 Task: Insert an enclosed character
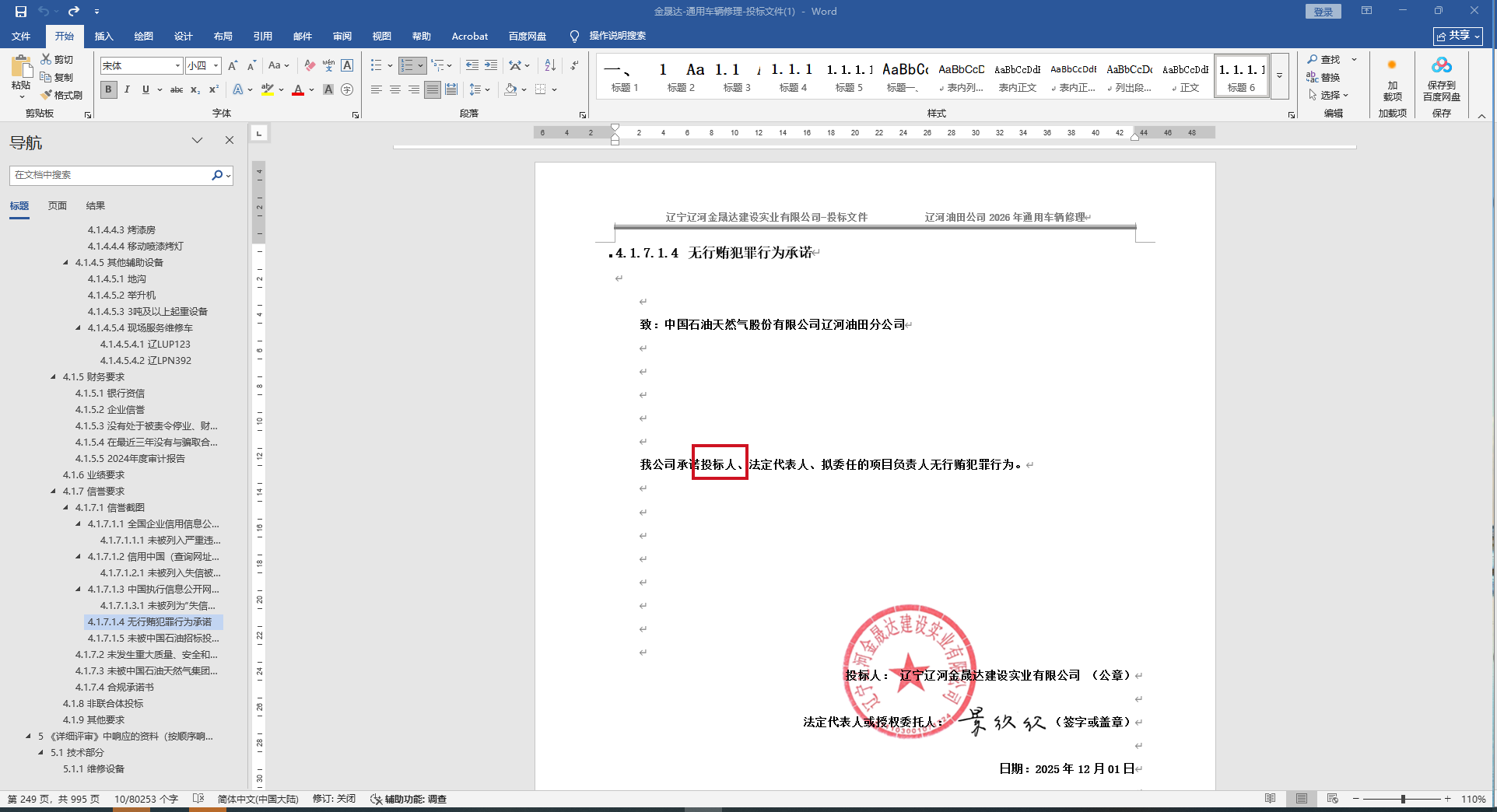[347, 89]
